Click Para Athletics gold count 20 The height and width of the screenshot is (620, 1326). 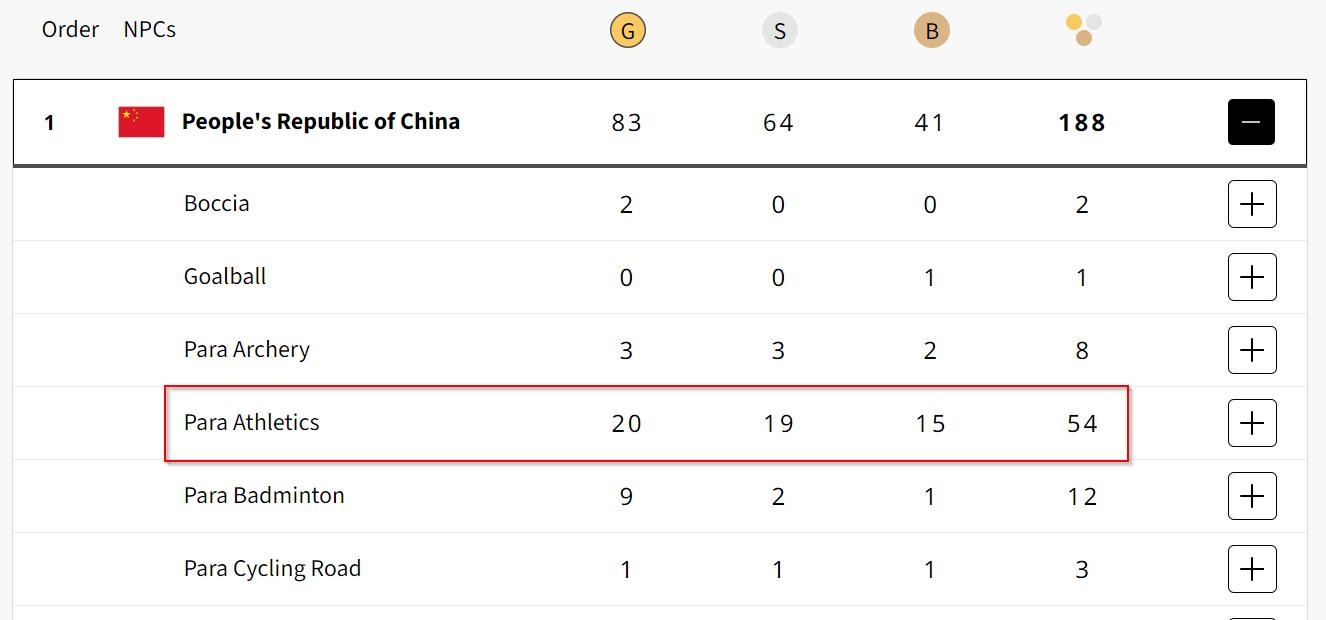(626, 424)
